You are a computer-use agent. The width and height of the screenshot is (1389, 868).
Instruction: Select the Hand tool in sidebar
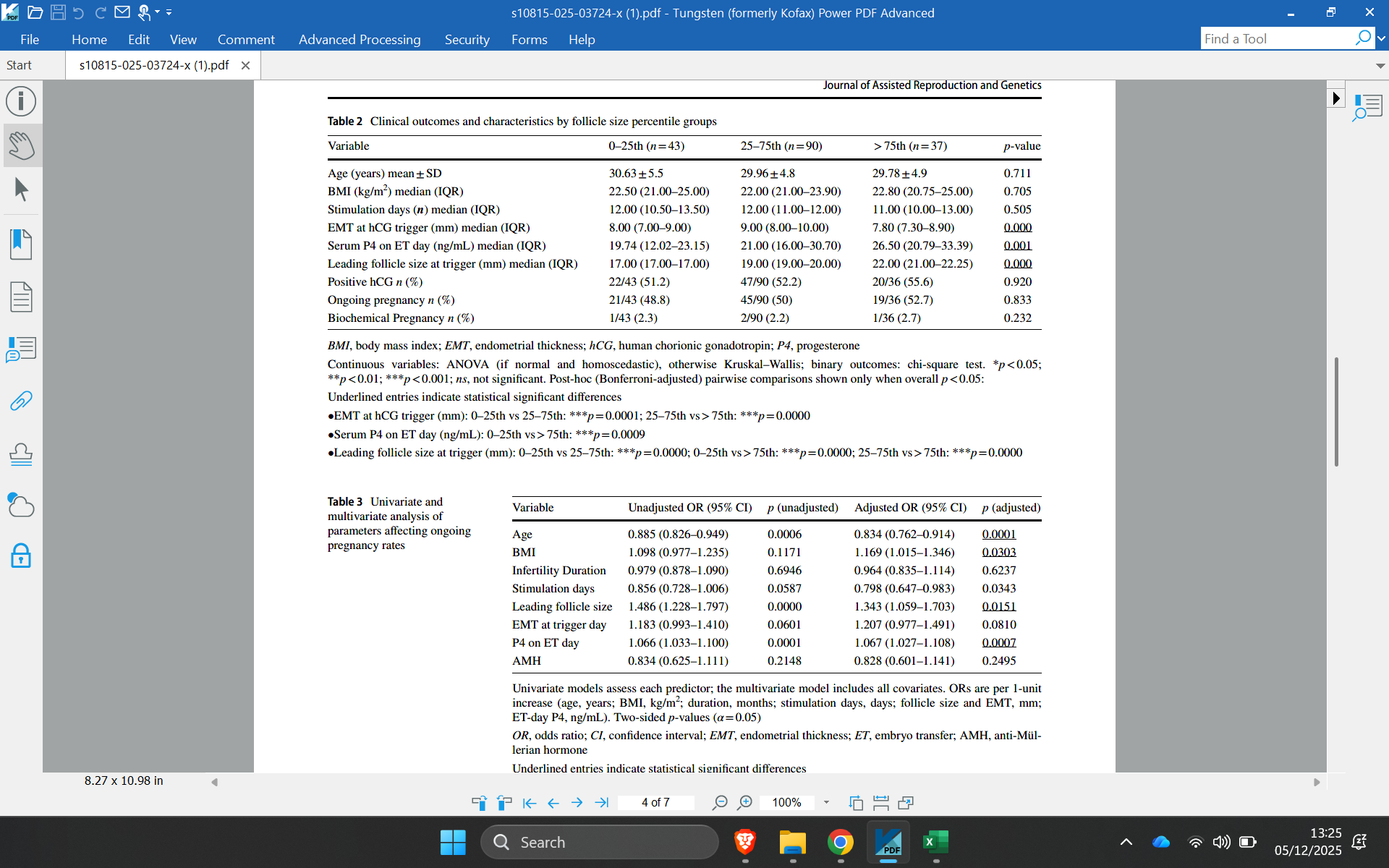[21, 145]
